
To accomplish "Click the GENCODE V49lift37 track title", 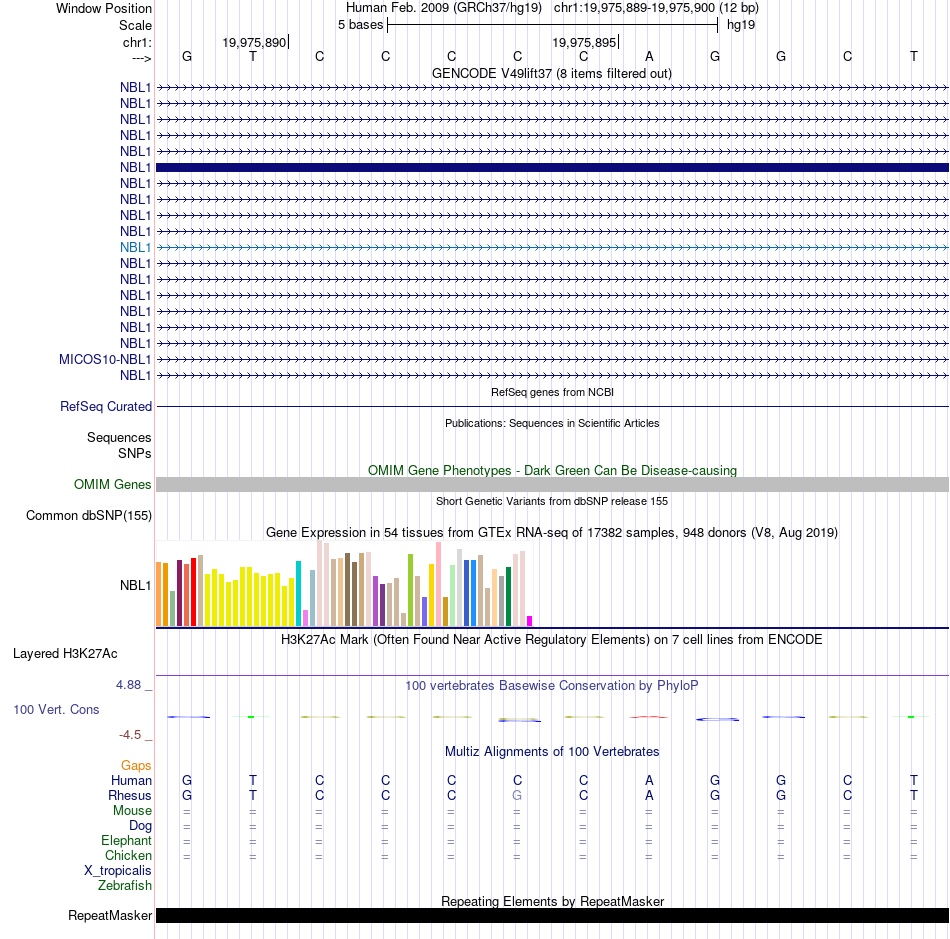I will click(x=551, y=73).
